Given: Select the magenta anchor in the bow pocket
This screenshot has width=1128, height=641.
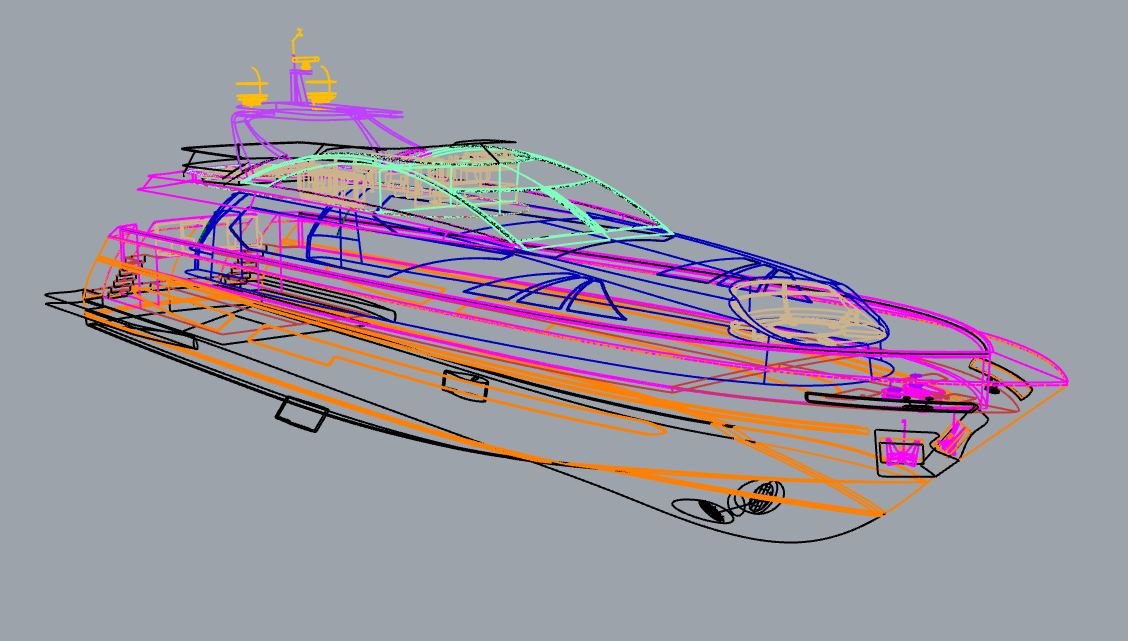Looking at the screenshot, I should (x=901, y=455).
